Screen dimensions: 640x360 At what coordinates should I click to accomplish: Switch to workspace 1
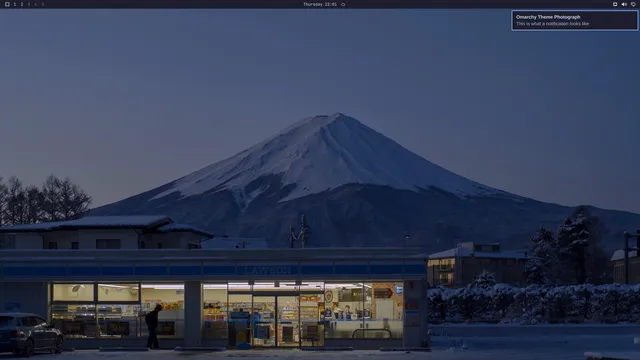(x=15, y=4)
